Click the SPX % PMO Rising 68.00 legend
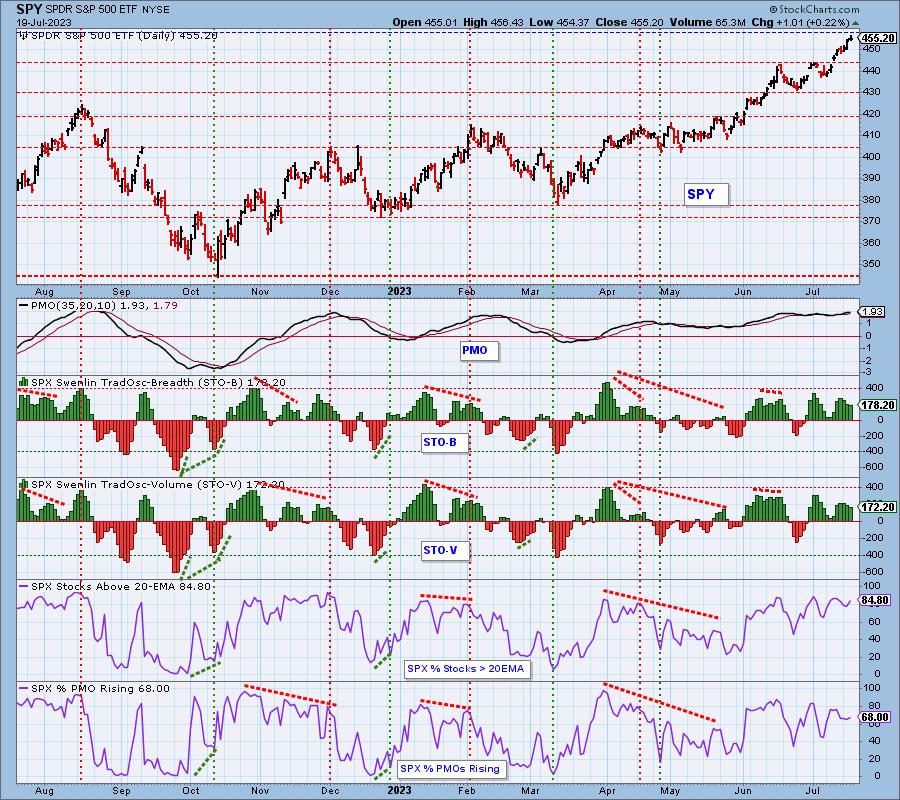Viewport: 900px width, 800px height. (x=100, y=689)
